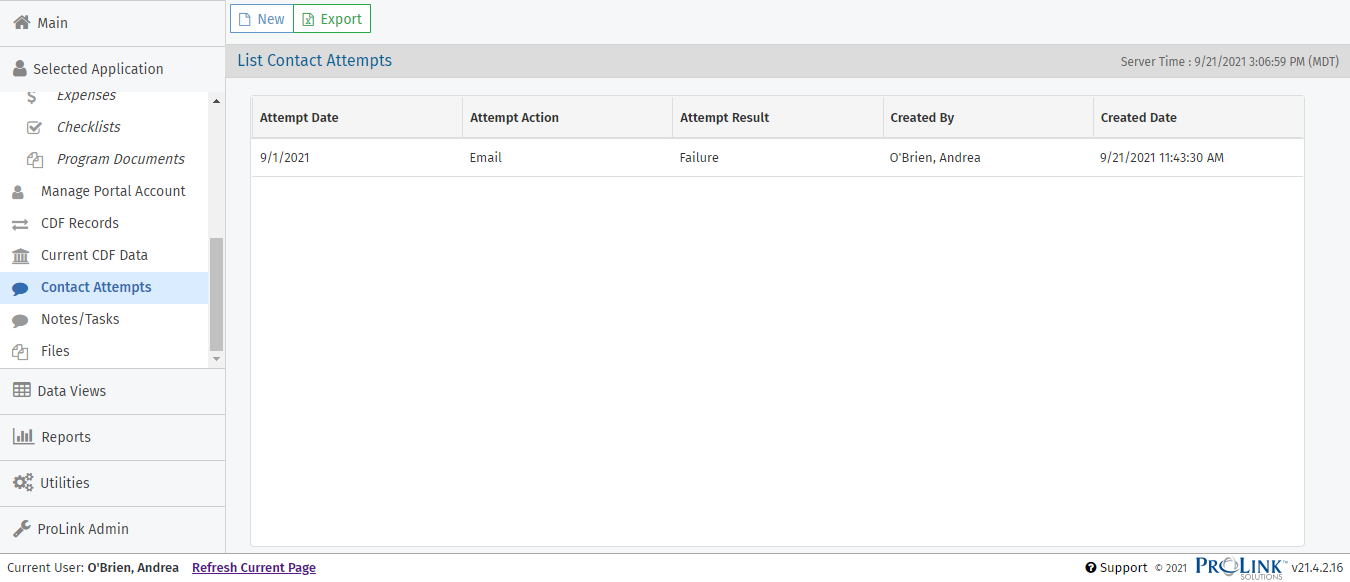Screen dimensions: 1350x582
Task: Click the Files documents icon
Action: pyautogui.click(x=20, y=351)
